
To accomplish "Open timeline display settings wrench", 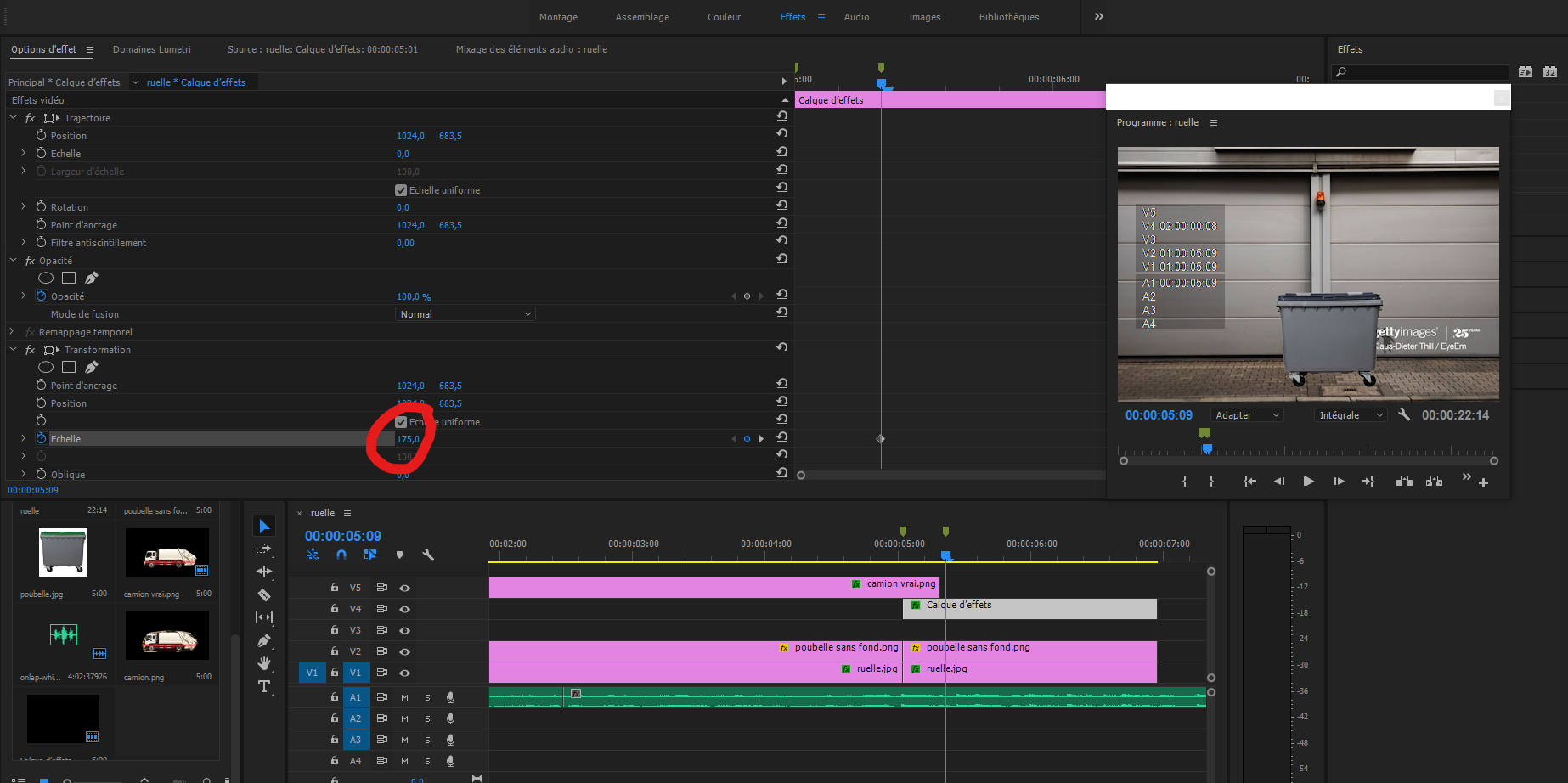I will [428, 555].
